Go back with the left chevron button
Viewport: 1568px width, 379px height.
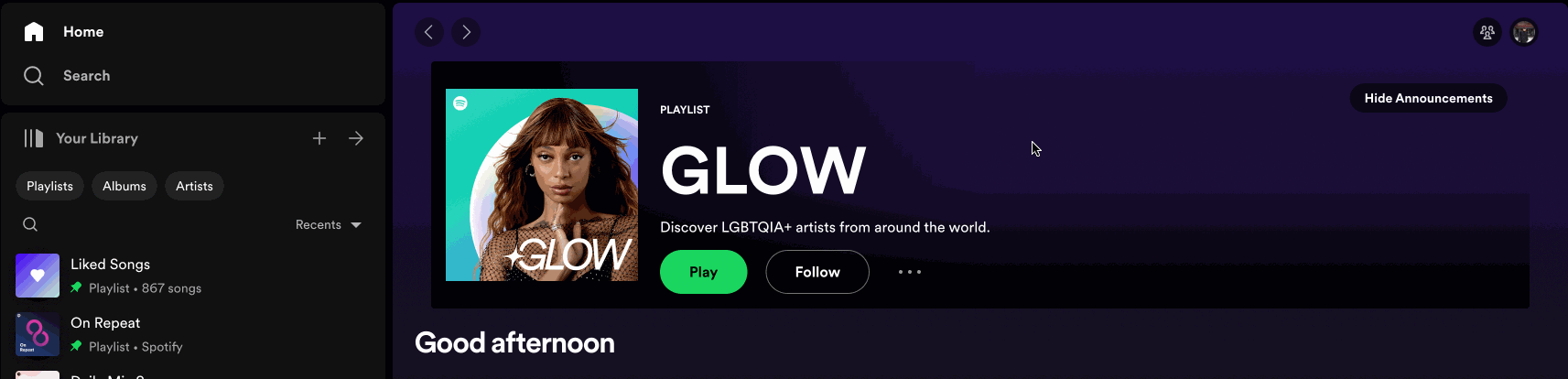[x=429, y=32]
